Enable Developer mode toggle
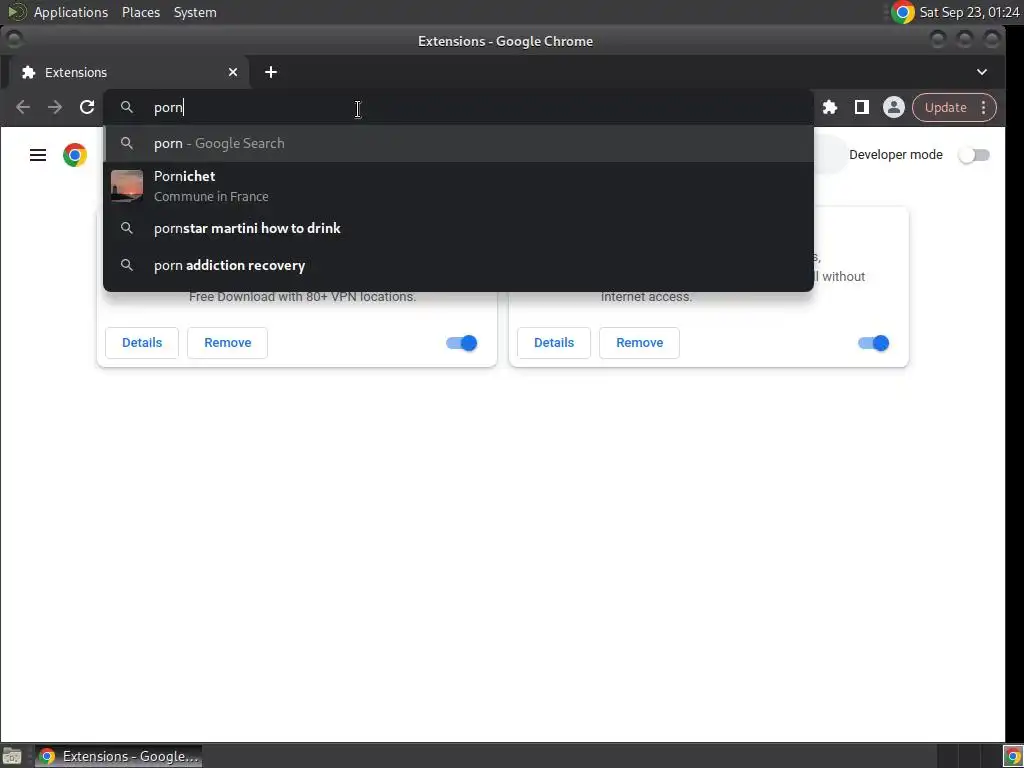This screenshot has width=1024, height=768. (974, 155)
